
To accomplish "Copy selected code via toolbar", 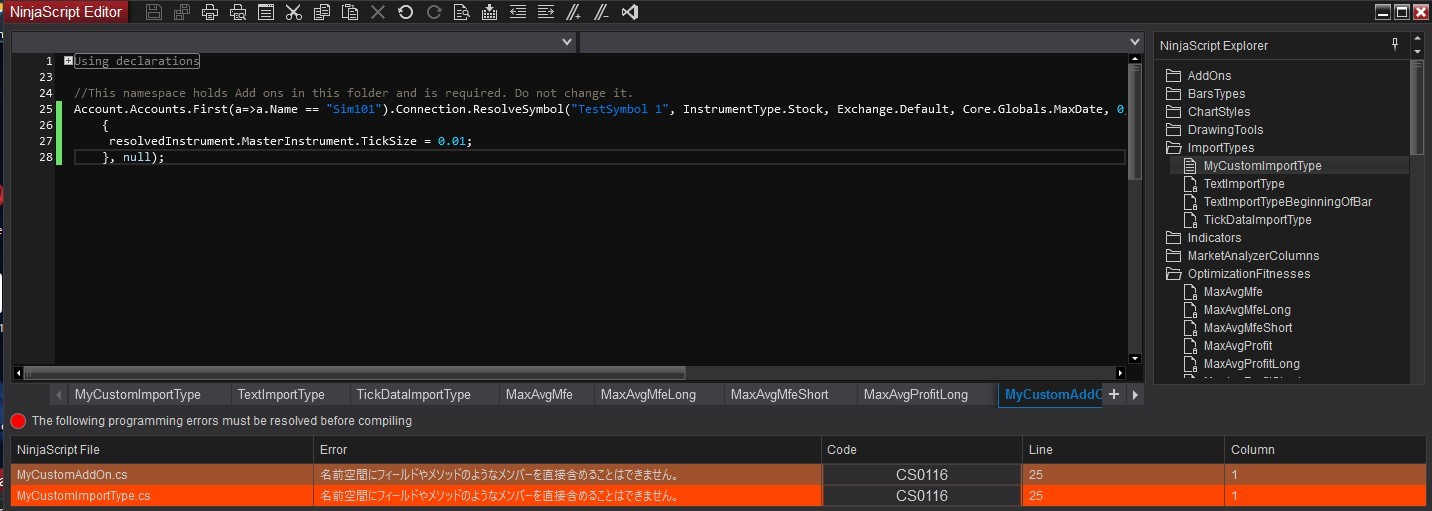I will tap(321, 12).
